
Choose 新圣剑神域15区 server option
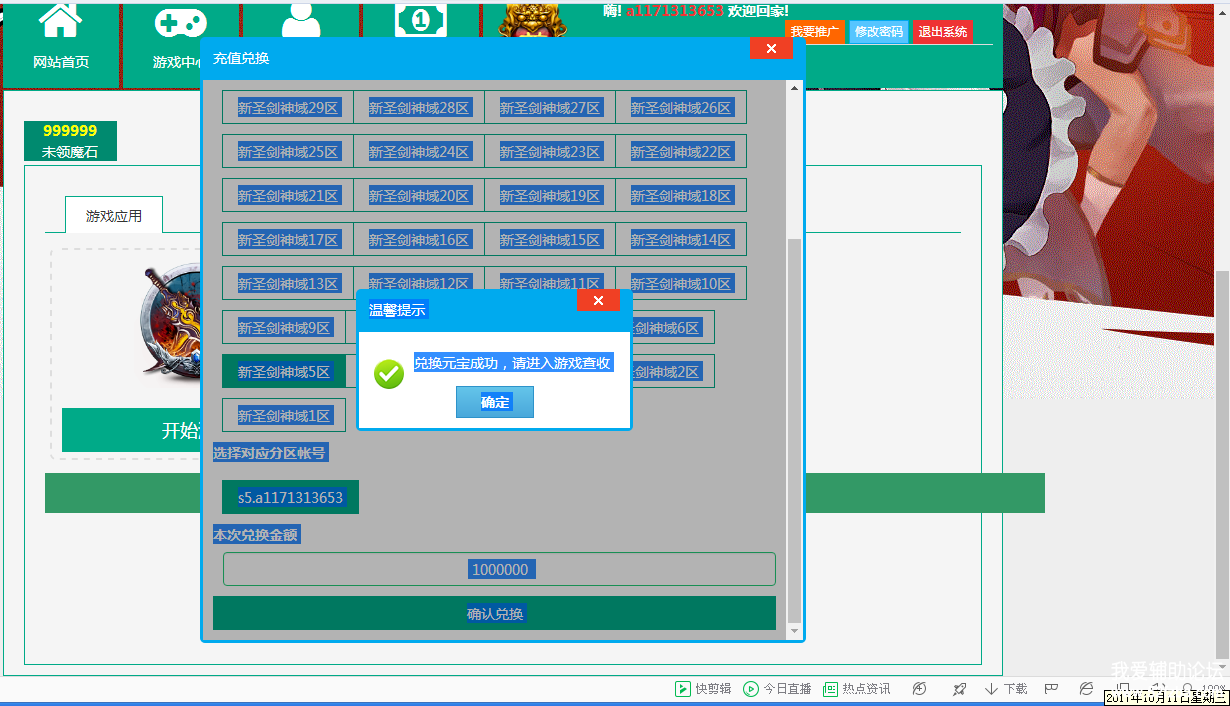coord(550,240)
